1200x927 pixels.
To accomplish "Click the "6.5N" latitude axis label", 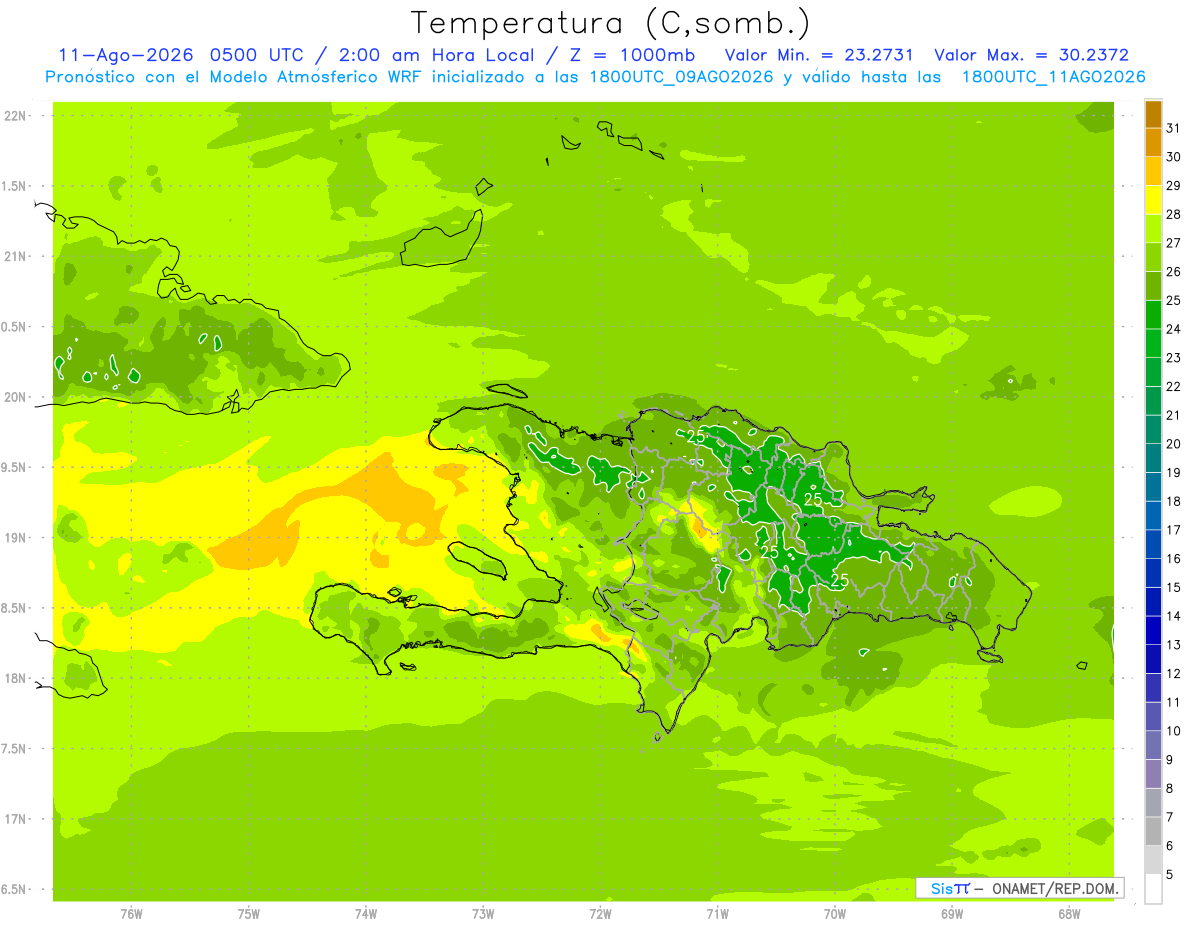I will (x=14, y=889).
